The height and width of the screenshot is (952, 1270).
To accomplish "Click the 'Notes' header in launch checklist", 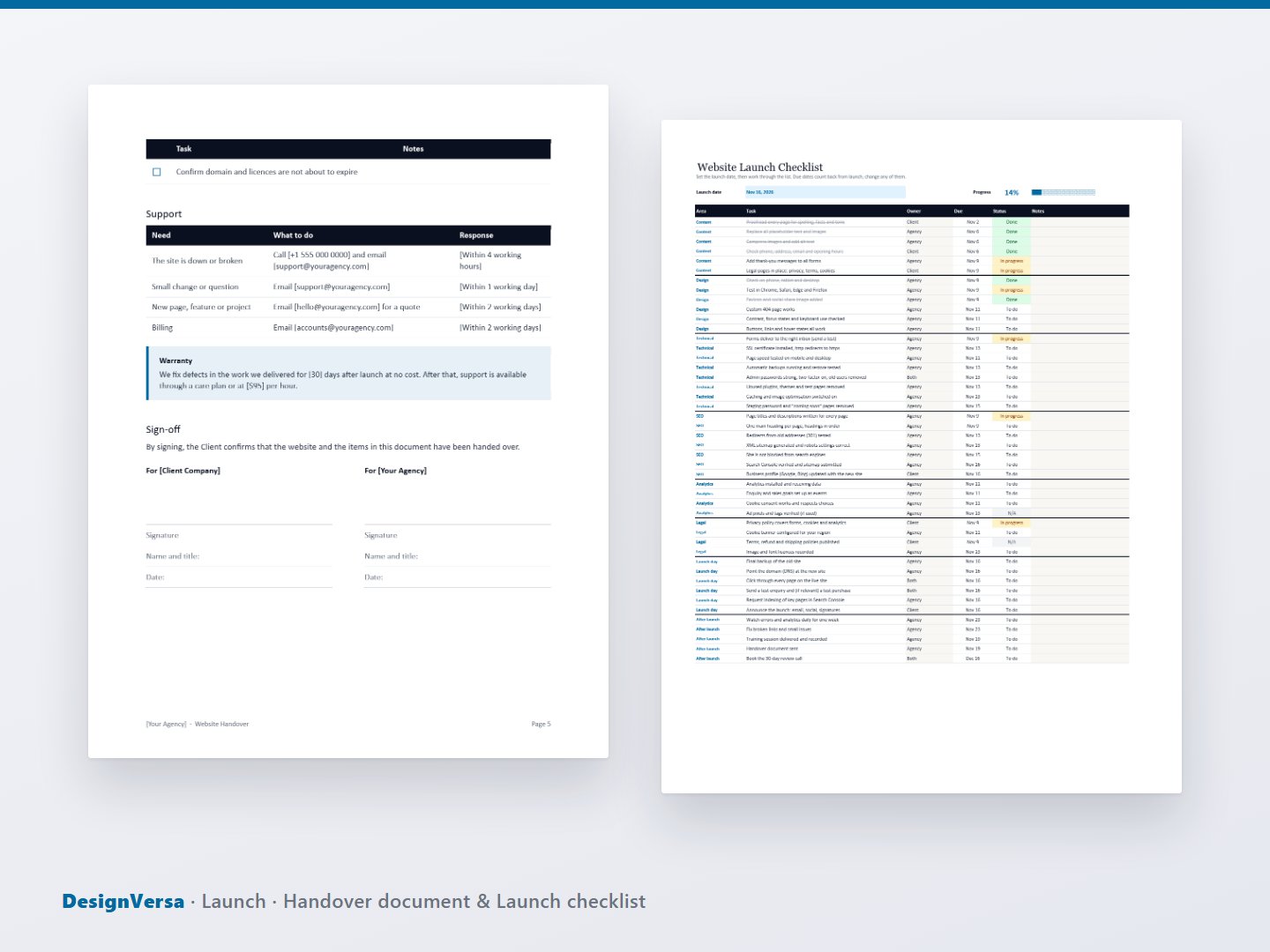I will (x=1038, y=212).
